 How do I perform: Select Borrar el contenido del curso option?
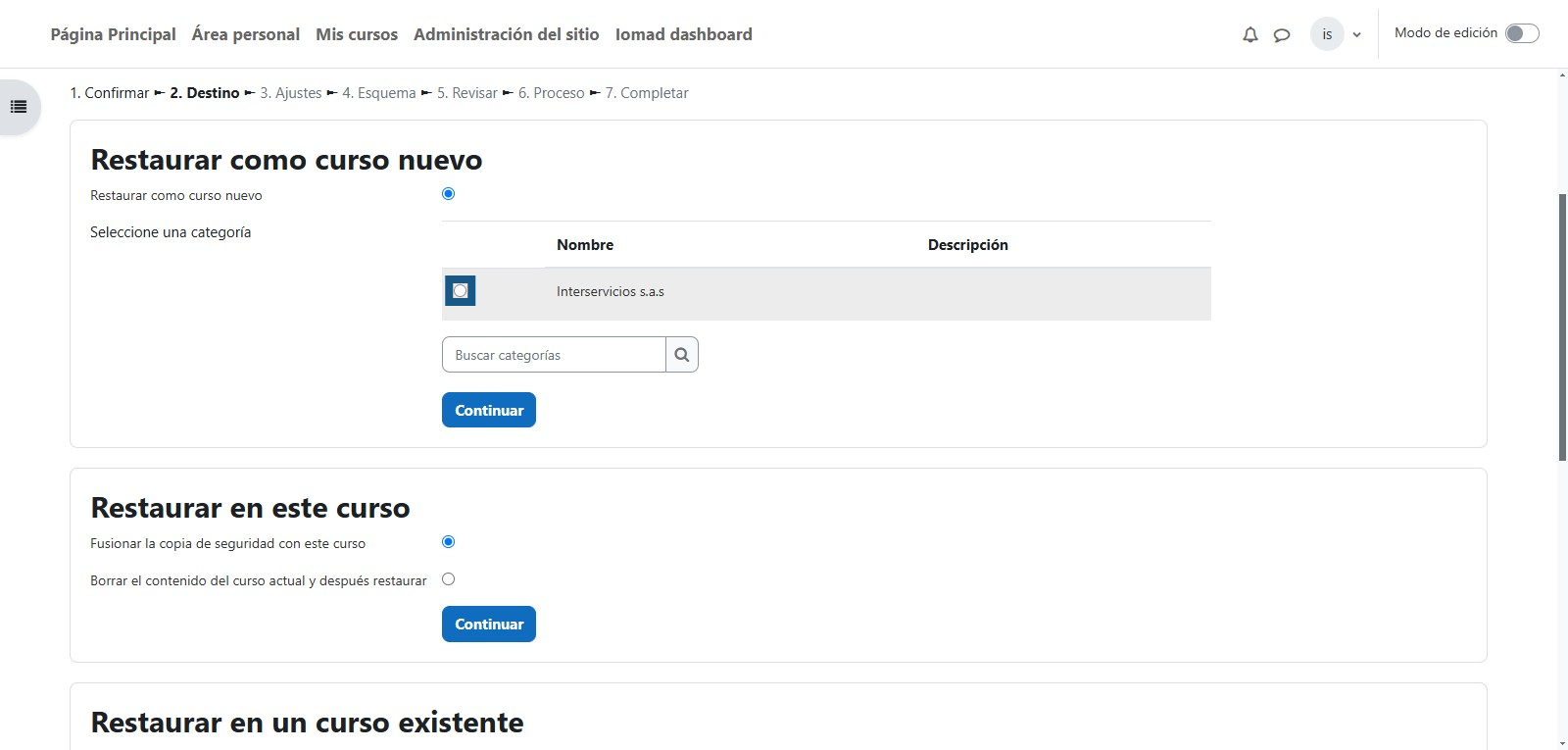[449, 579]
